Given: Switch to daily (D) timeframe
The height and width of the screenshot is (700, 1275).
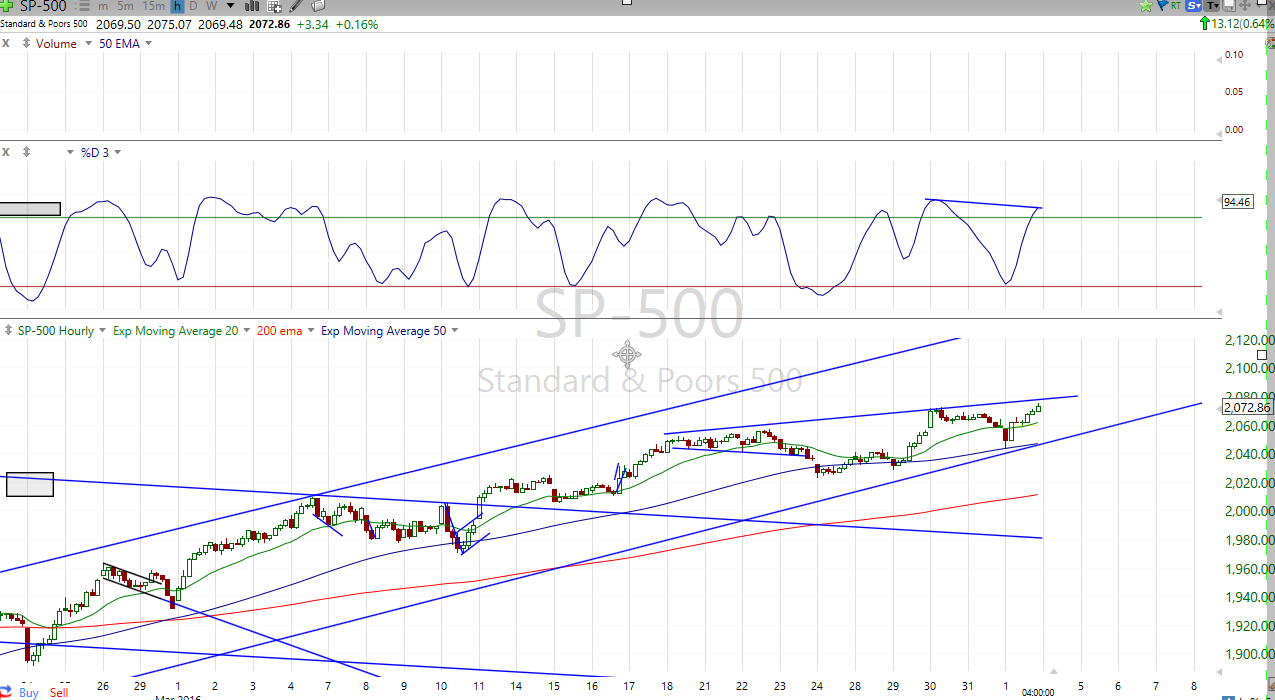Looking at the screenshot, I should tap(194, 6).
